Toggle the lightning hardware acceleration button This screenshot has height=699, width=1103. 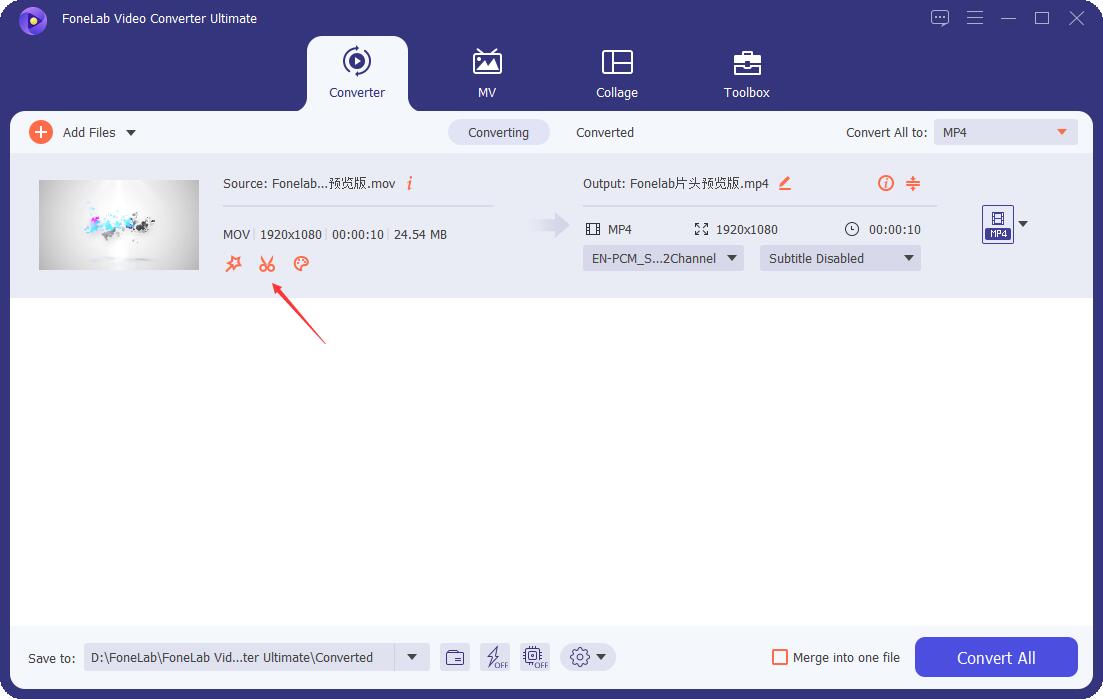coord(495,657)
